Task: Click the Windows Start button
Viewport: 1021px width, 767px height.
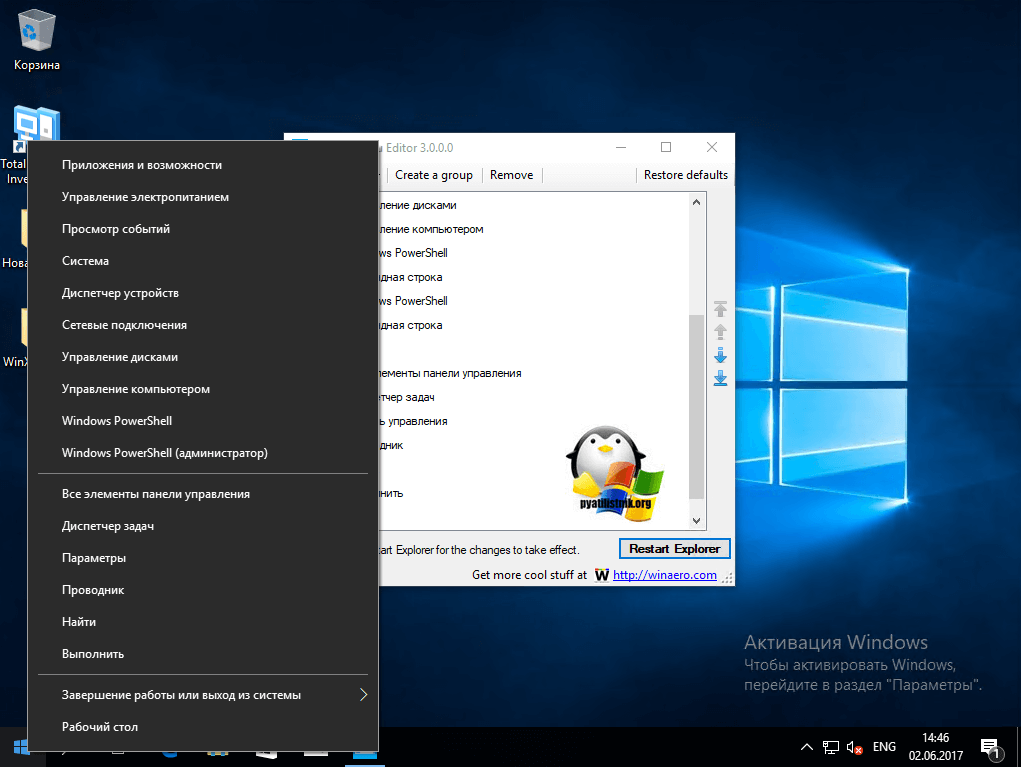Action: 20,747
